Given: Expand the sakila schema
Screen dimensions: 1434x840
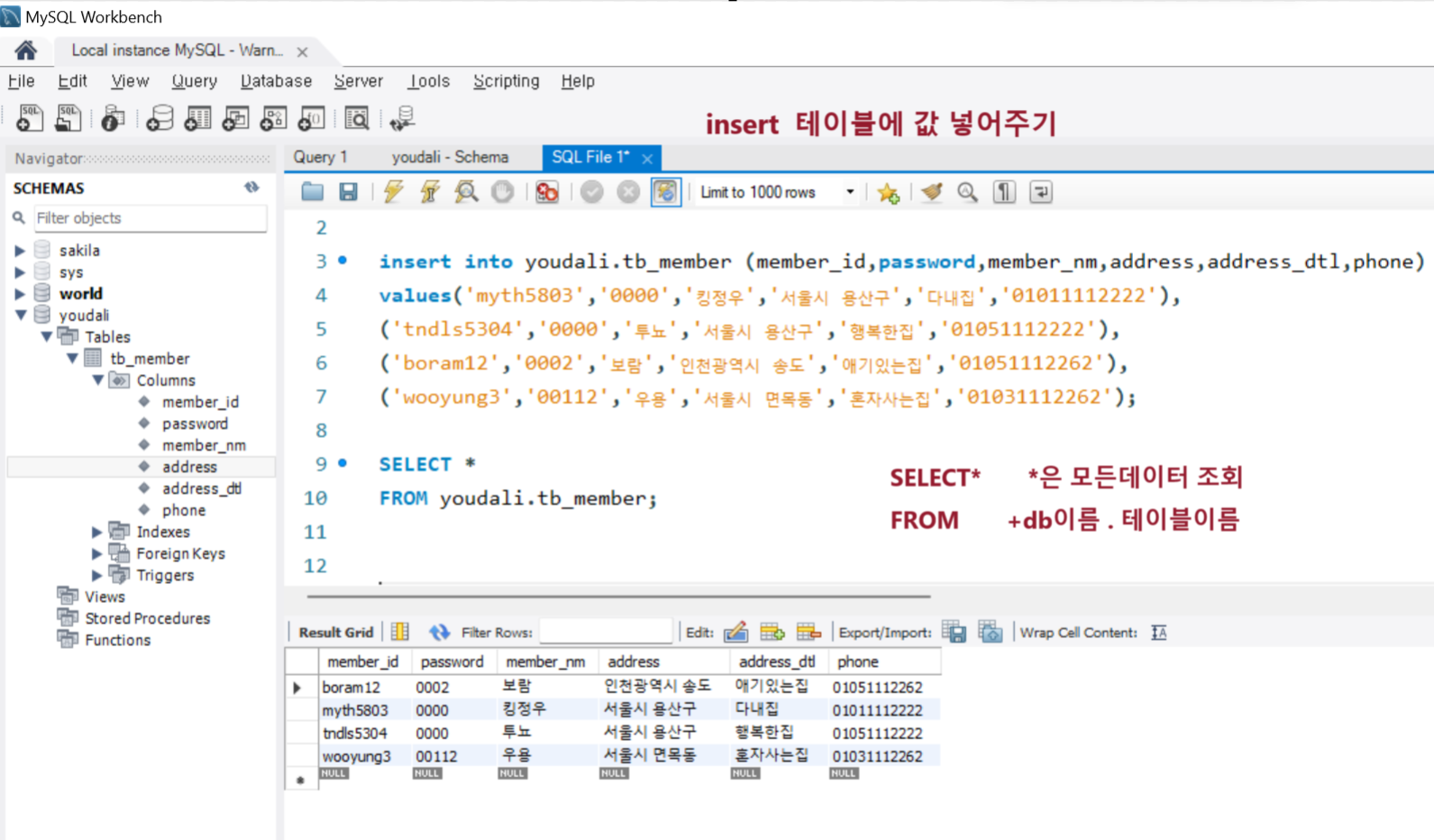Looking at the screenshot, I should point(20,251).
